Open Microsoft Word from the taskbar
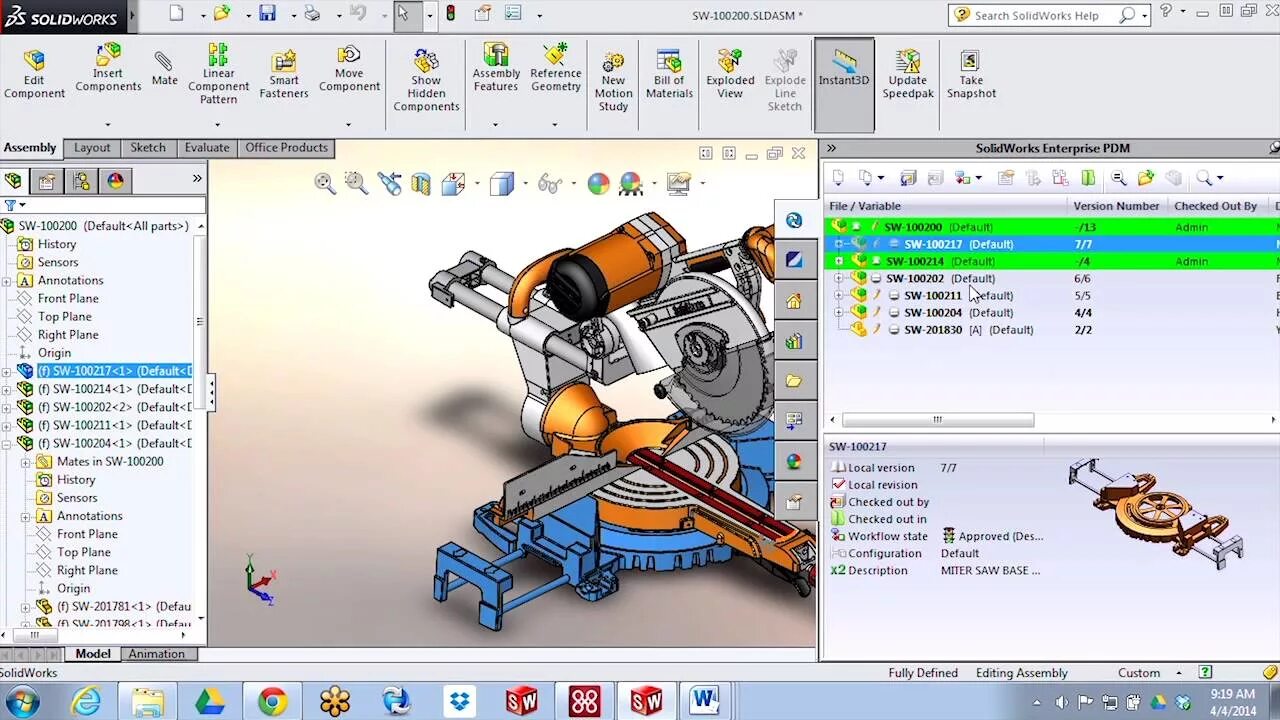This screenshot has width=1280, height=720. coord(705,701)
